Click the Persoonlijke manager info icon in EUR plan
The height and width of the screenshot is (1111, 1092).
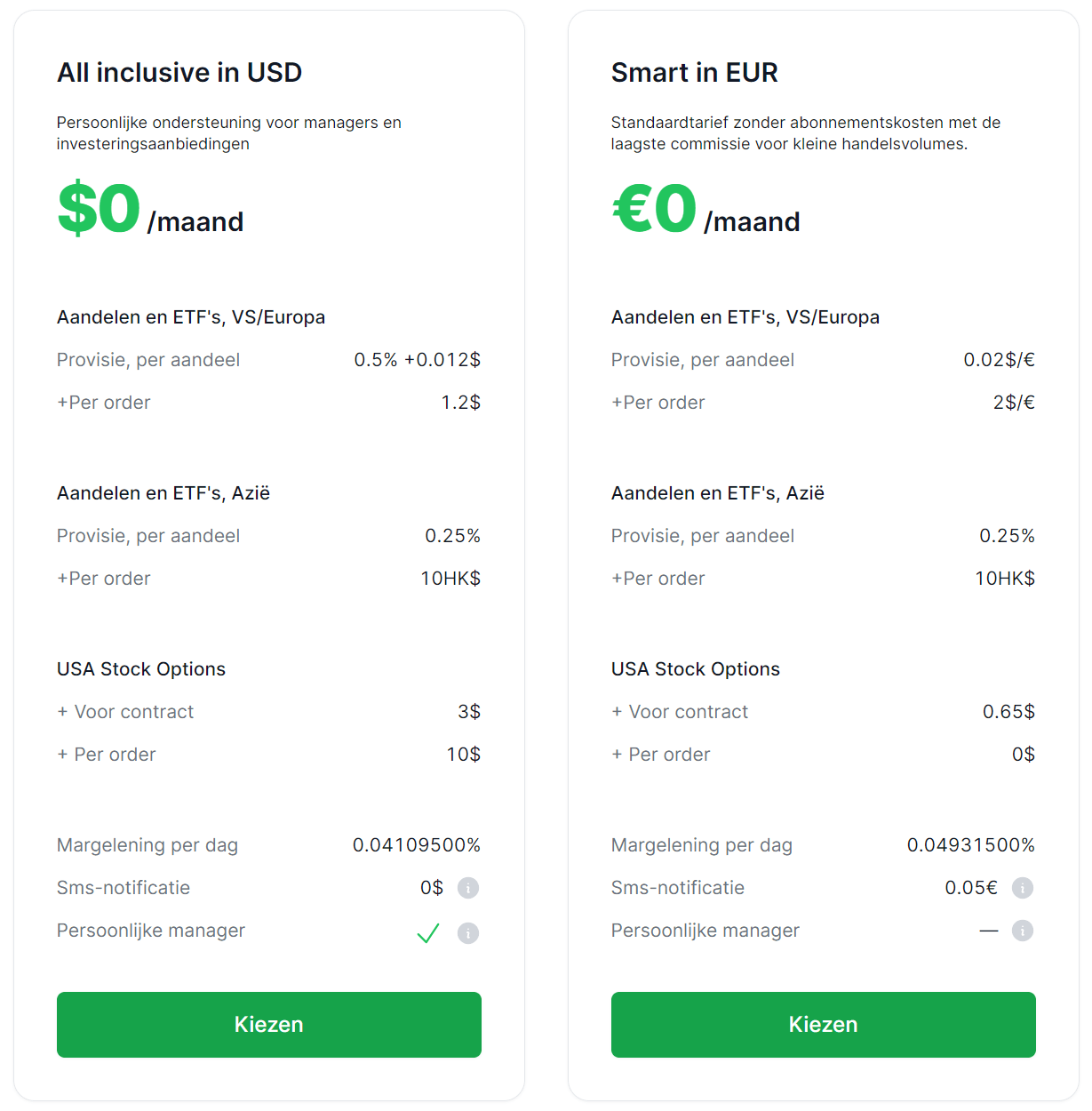(x=1023, y=931)
